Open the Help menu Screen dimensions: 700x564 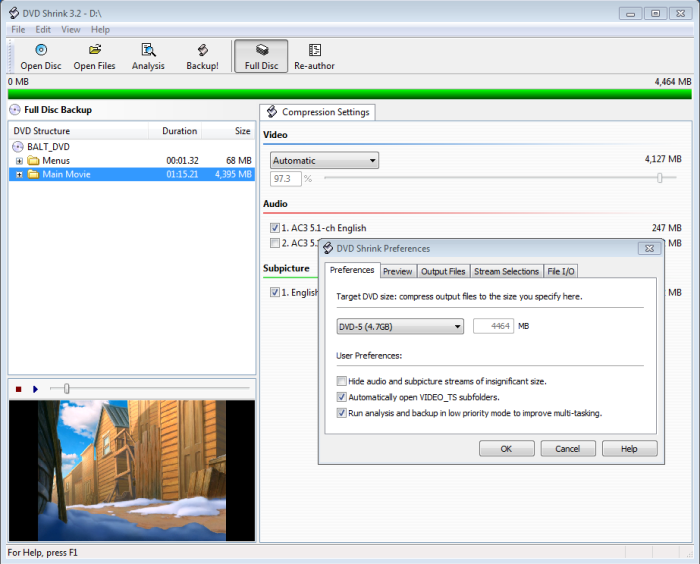[x=100, y=29]
